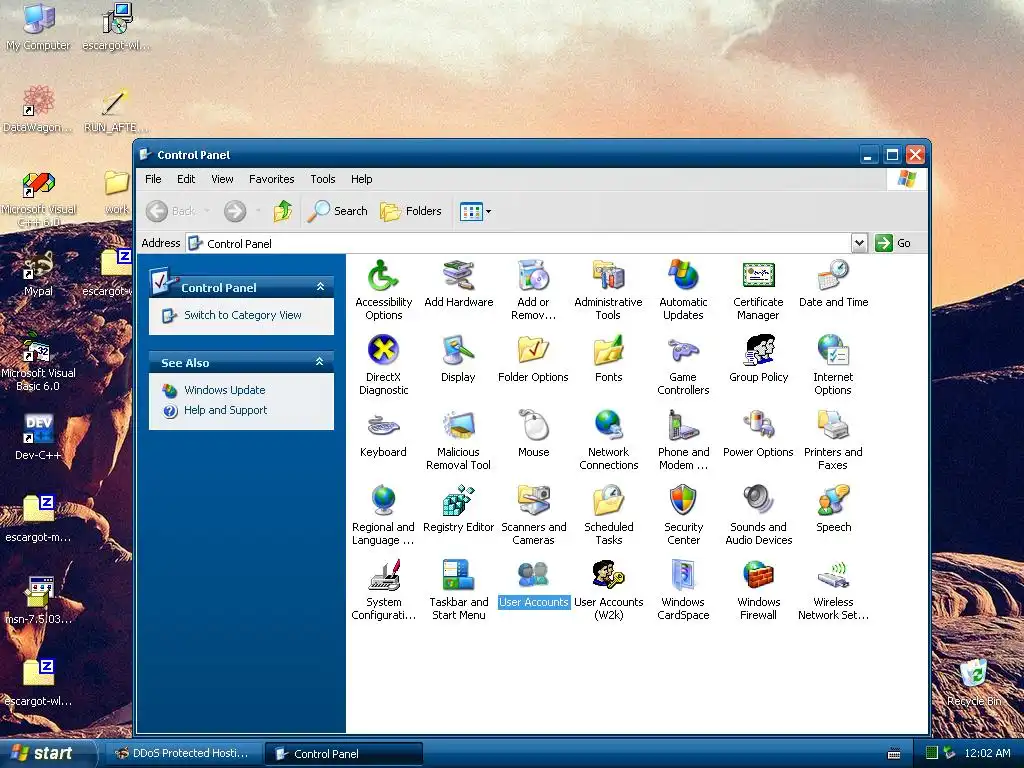Collapse the Control Panel sidebar section
Screen dimensions: 1024x768
coord(320,287)
